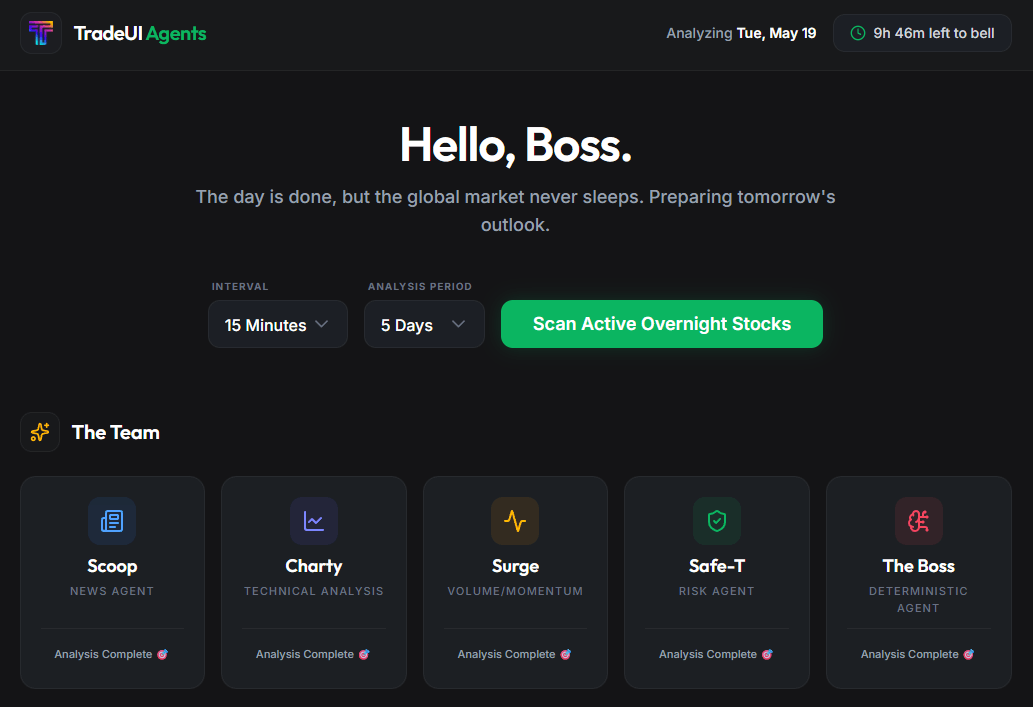The image size is (1033, 707).
Task: Click the Scoop newspaper icon
Action: (x=112, y=521)
